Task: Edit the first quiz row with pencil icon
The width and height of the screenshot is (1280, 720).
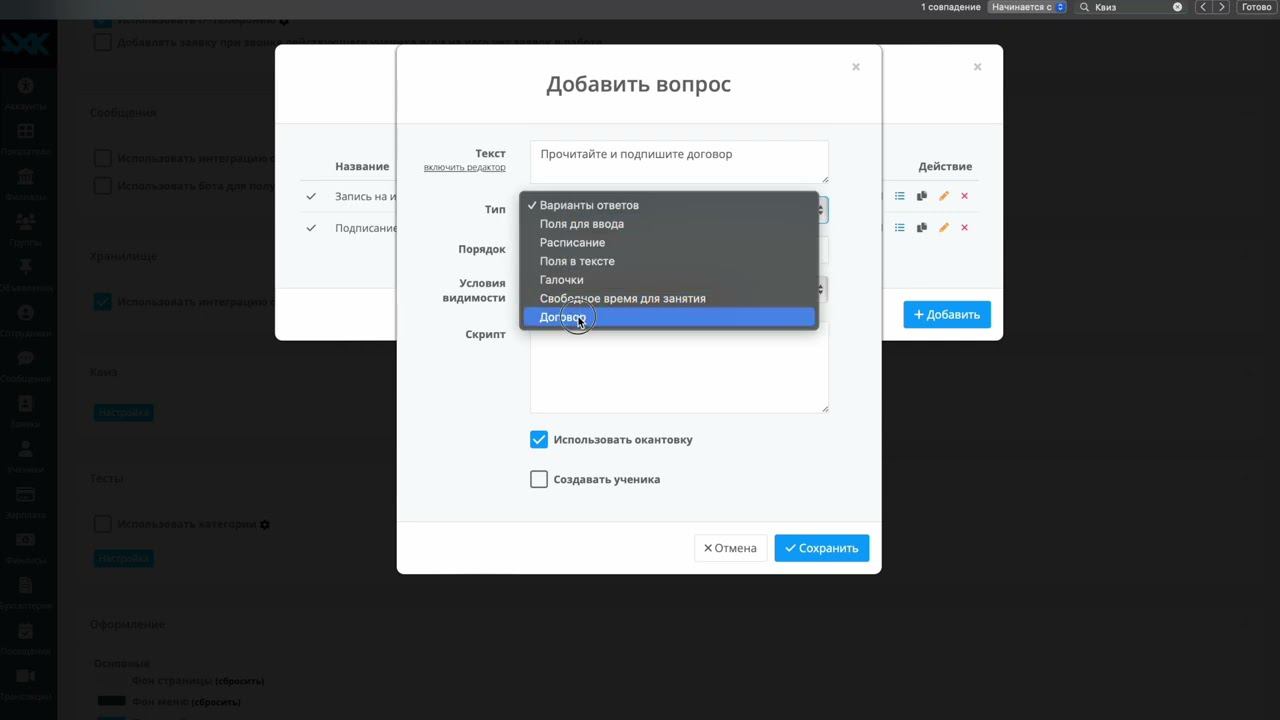Action: [x=943, y=196]
